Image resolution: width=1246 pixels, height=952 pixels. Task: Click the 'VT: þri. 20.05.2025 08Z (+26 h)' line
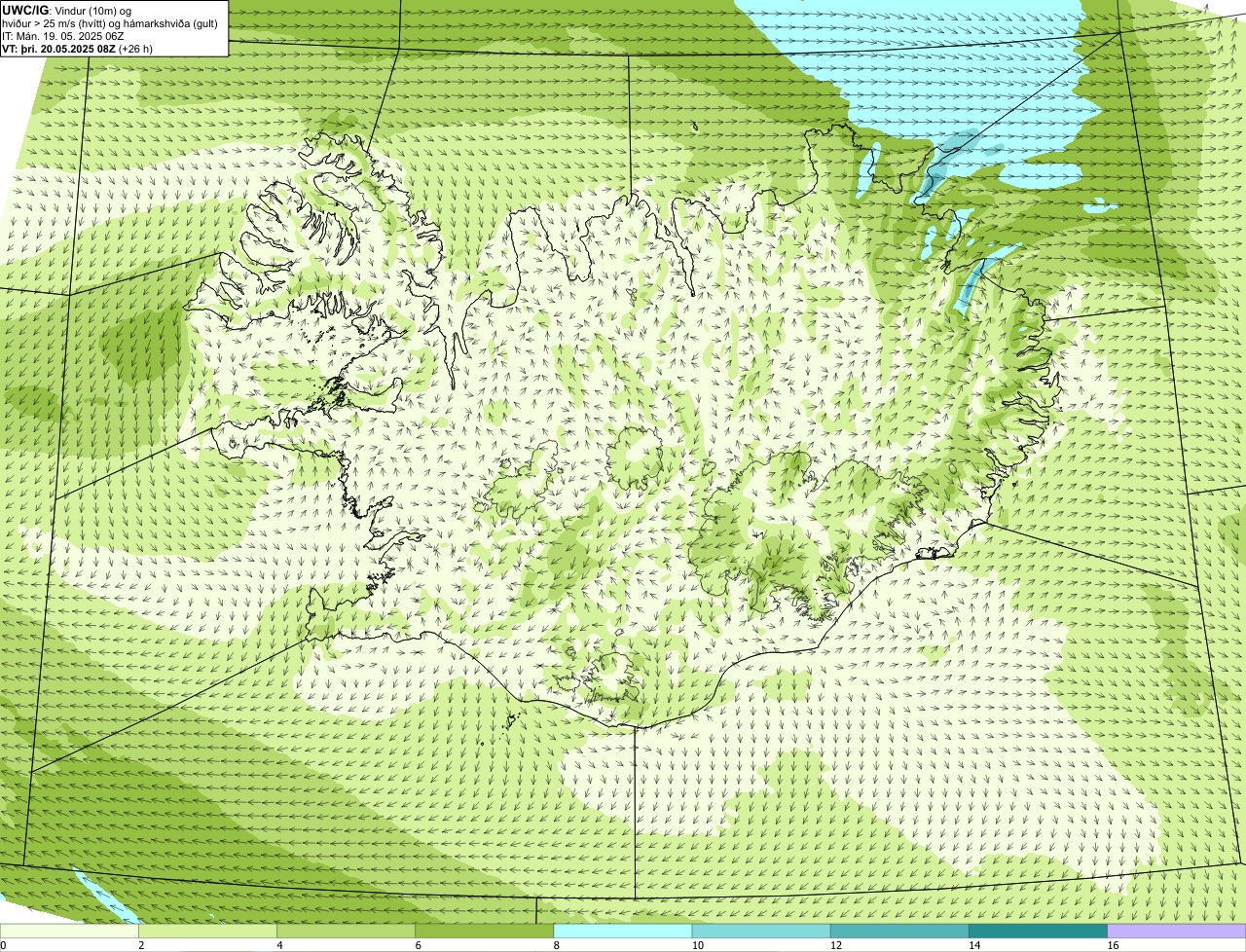[77, 48]
